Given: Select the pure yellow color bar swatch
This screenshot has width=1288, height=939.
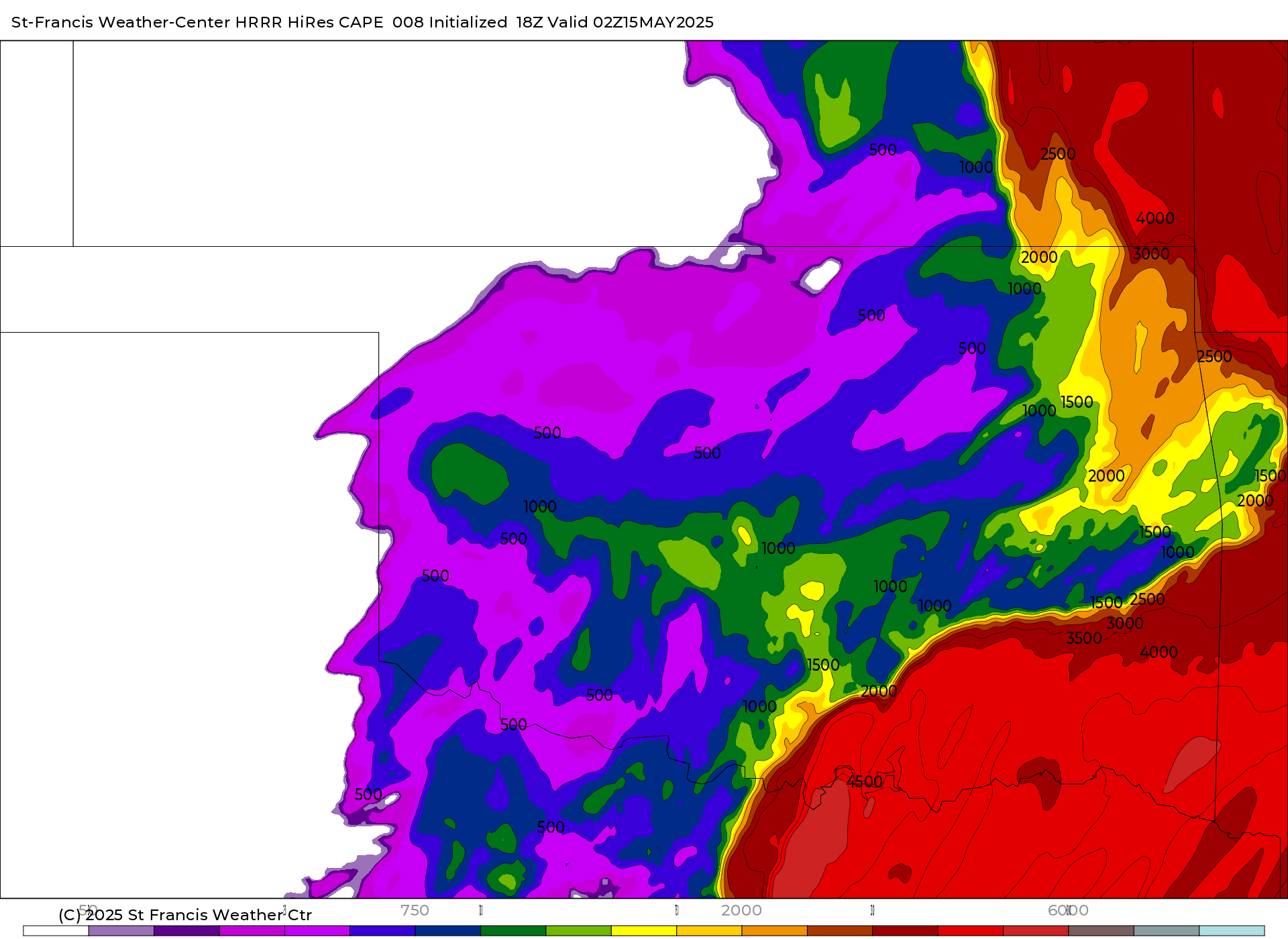Looking at the screenshot, I should click(644, 930).
